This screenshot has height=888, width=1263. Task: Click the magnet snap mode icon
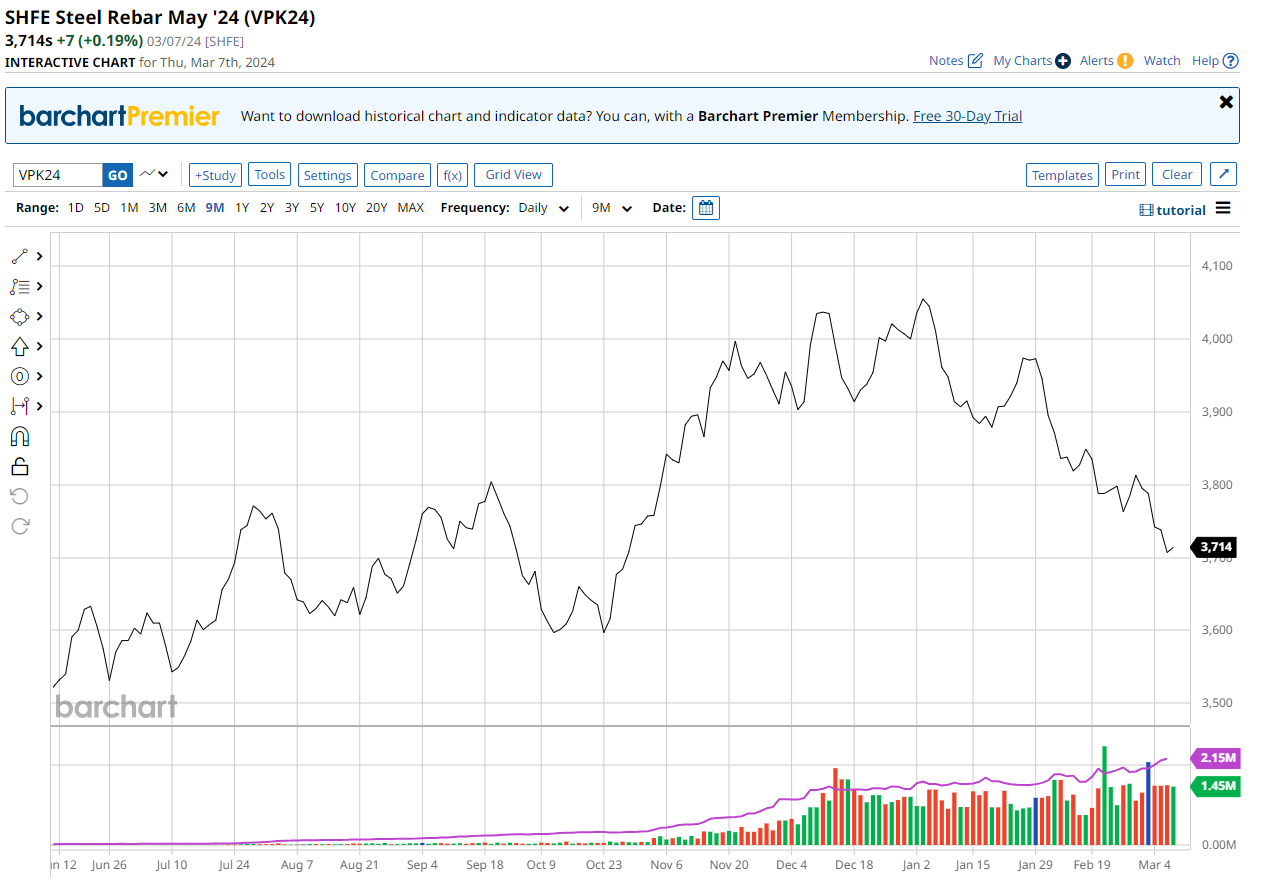click(20, 436)
